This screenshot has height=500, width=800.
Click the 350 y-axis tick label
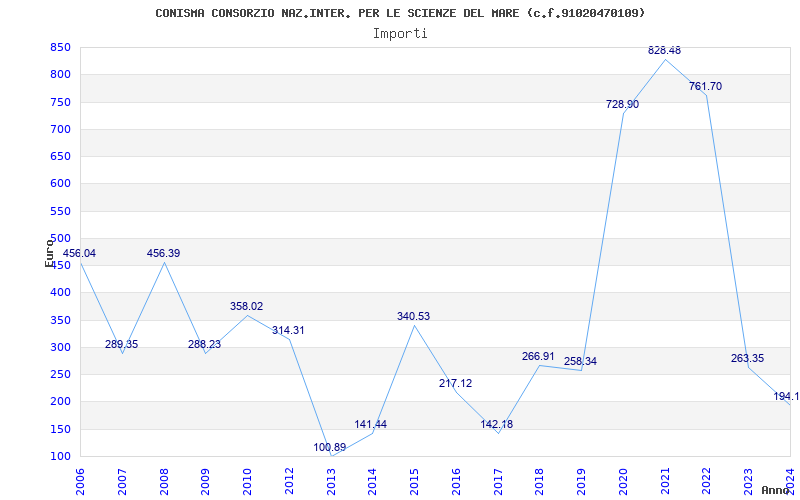59,321
